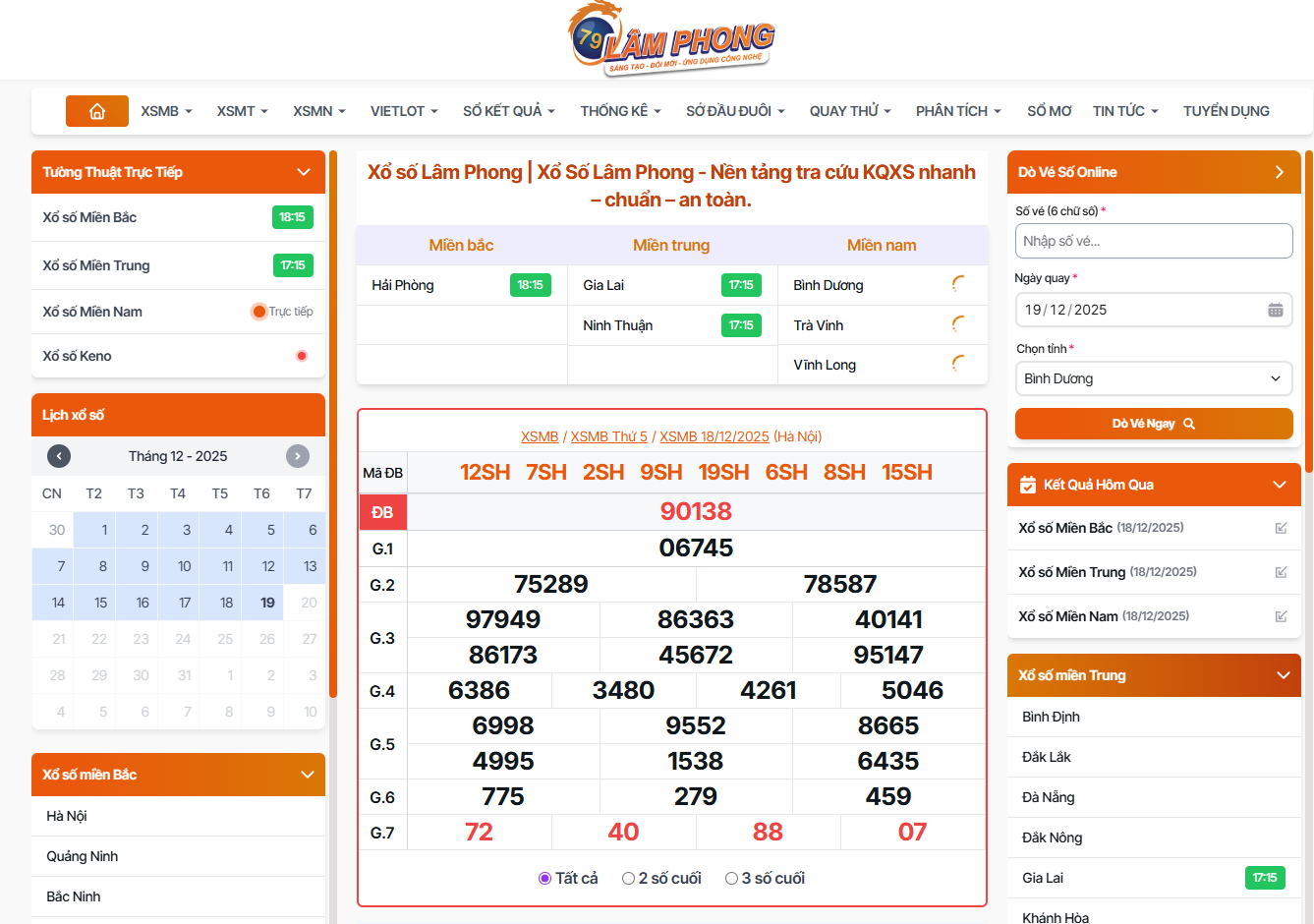The height and width of the screenshot is (924, 1314).
Task: Open the calendar picker icon in Ngày quay field
Action: click(1277, 309)
